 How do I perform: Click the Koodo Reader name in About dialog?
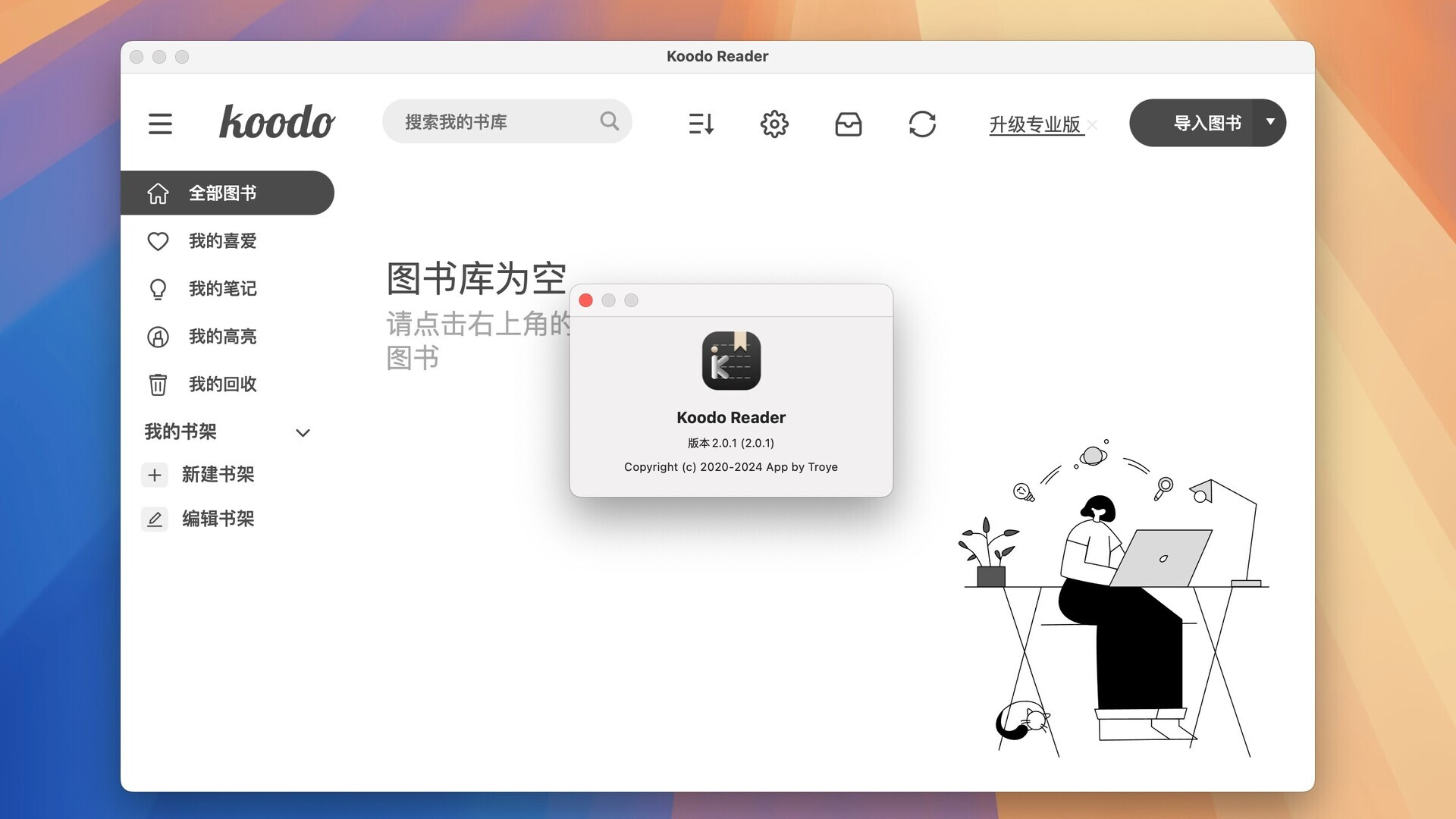tap(731, 418)
